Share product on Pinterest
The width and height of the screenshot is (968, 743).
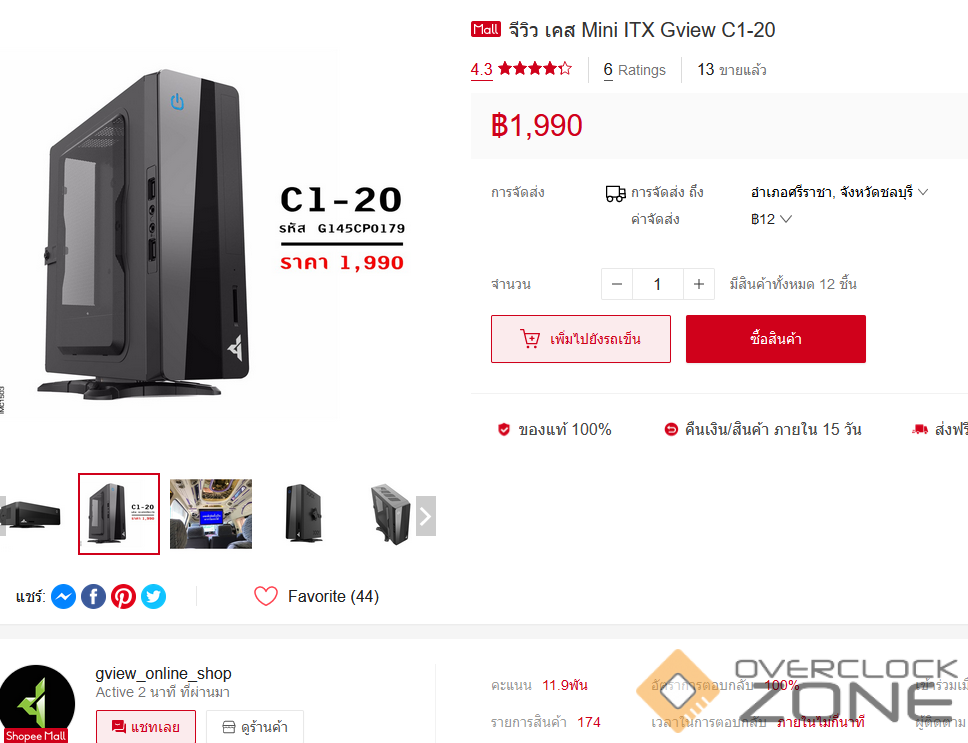(x=123, y=597)
